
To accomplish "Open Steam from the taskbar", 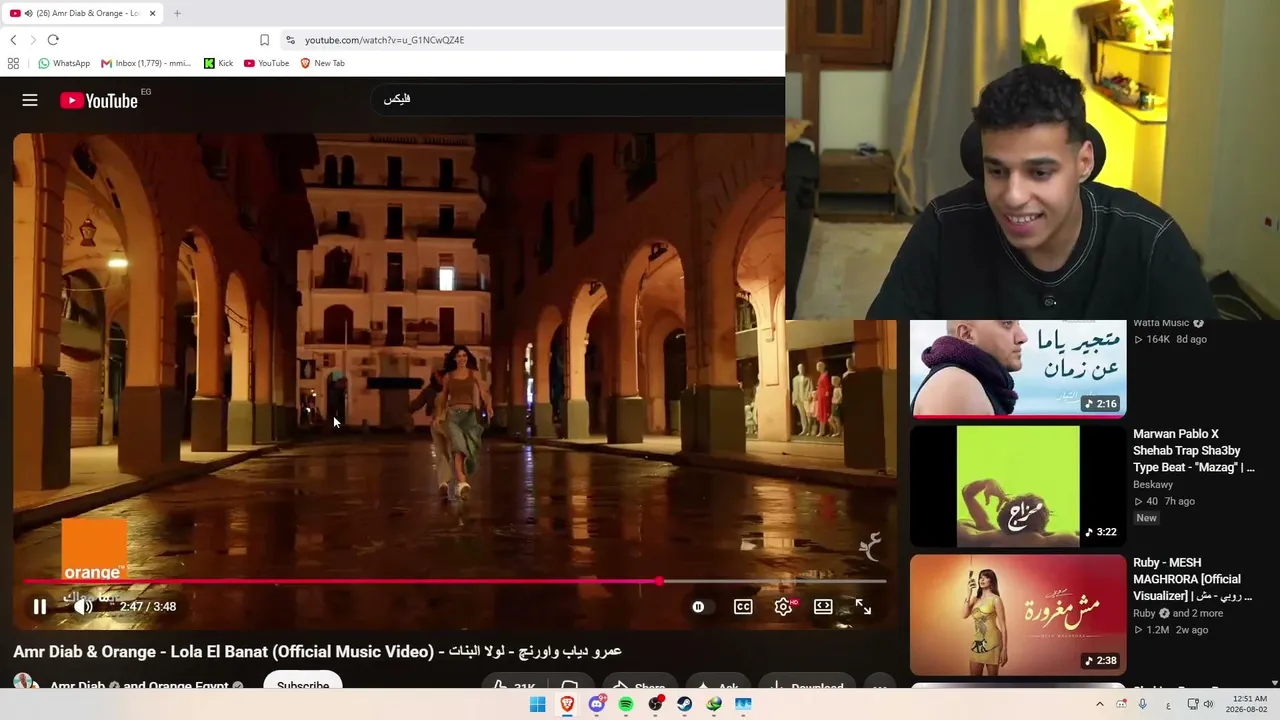I will 685,704.
